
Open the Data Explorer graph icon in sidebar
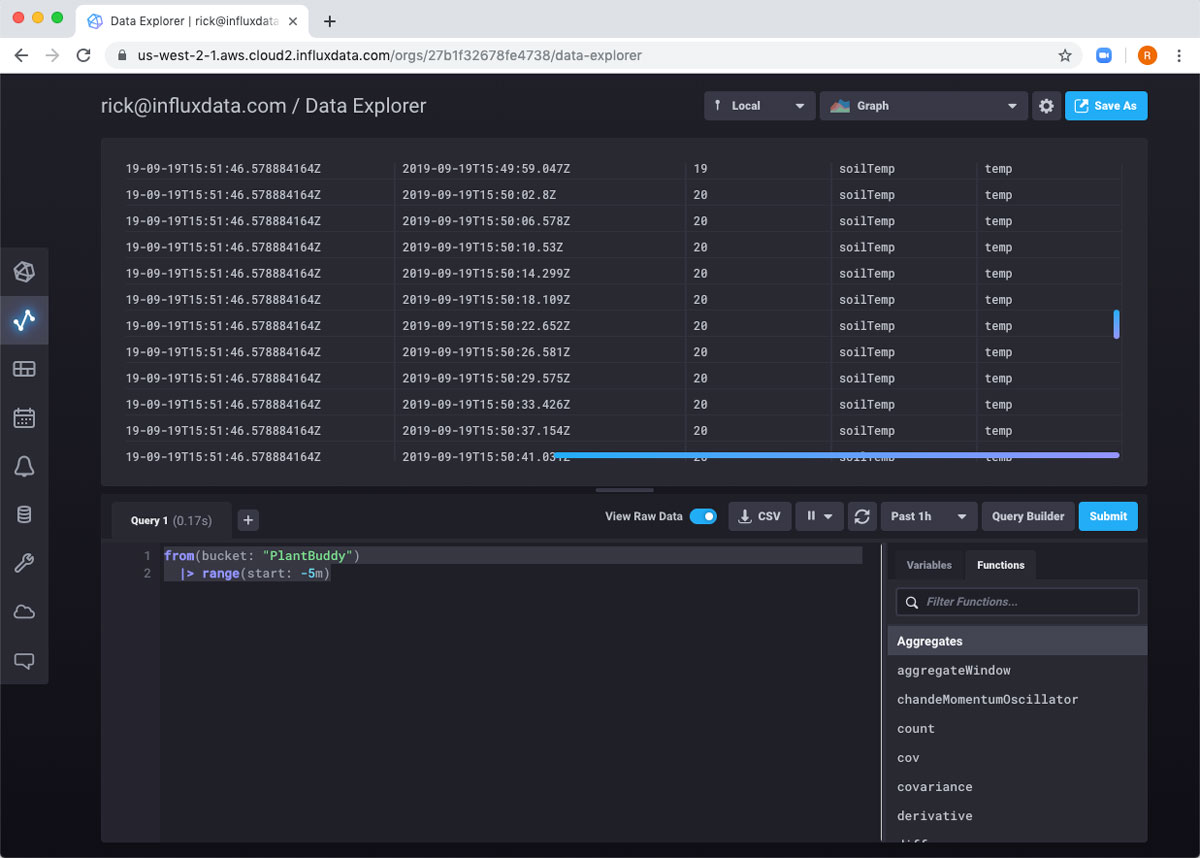coord(24,320)
